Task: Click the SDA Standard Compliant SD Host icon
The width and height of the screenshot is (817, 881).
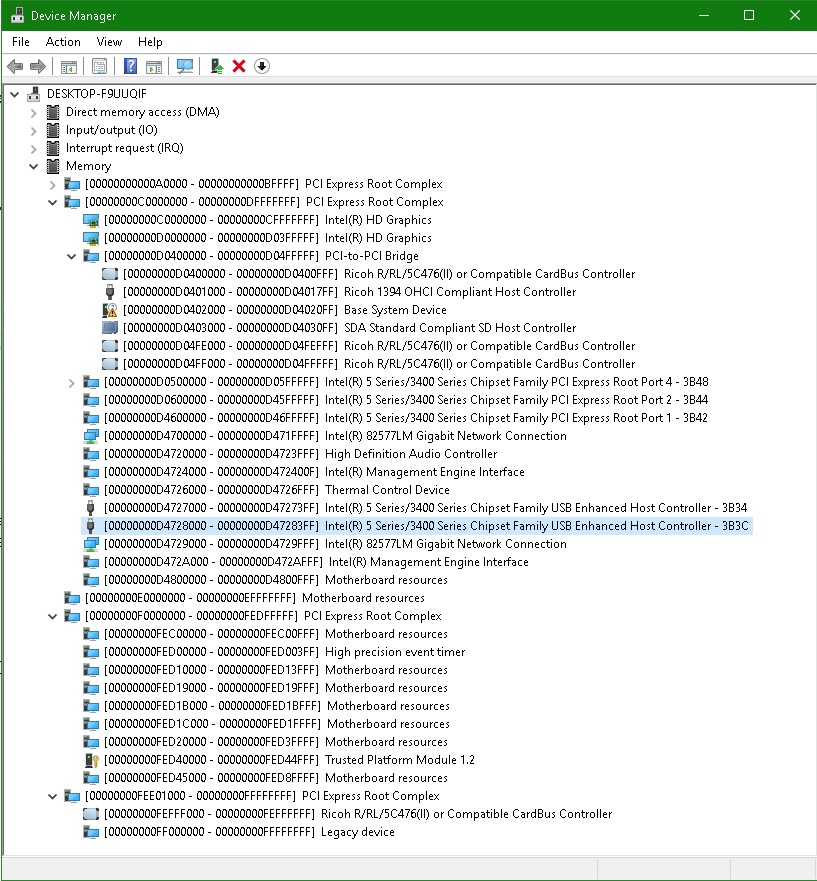Action: [x=110, y=328]
